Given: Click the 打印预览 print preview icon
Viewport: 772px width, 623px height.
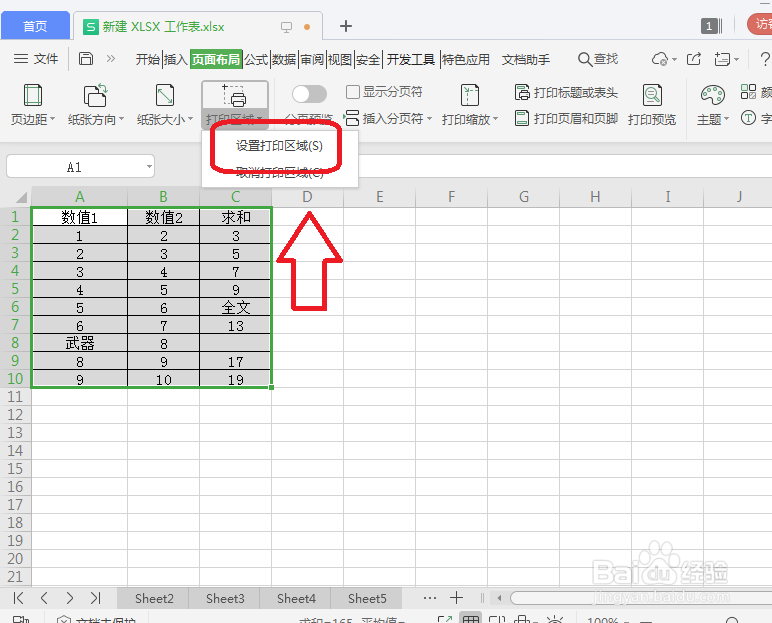Looking at the screenshot, I should click(x=652, y=96).
